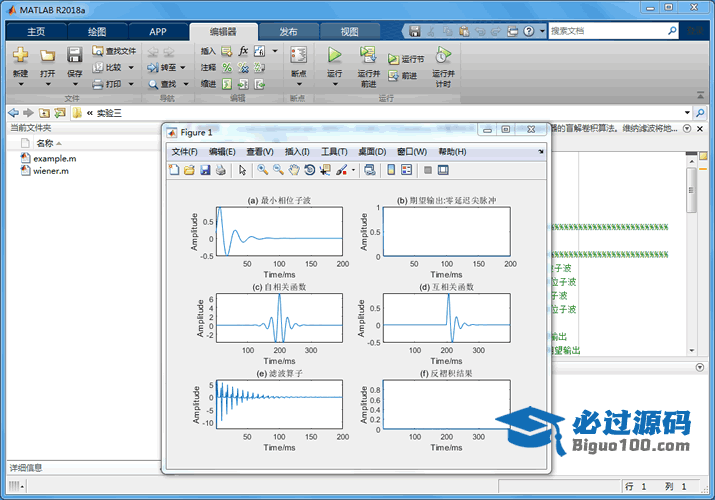Click the 打印 (Print) button in ribbon
715x500 pixels.
(108, 84)
